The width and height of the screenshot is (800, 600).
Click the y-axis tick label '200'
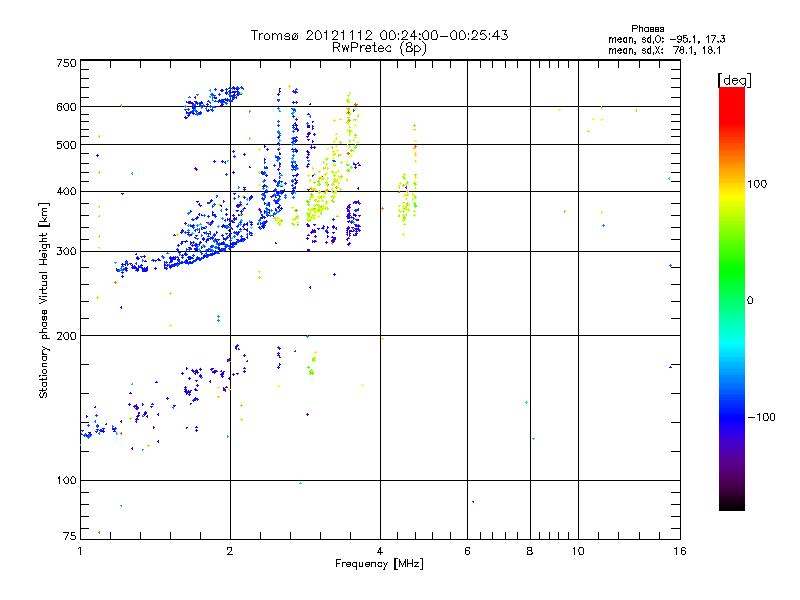click(x=66, y=336)
